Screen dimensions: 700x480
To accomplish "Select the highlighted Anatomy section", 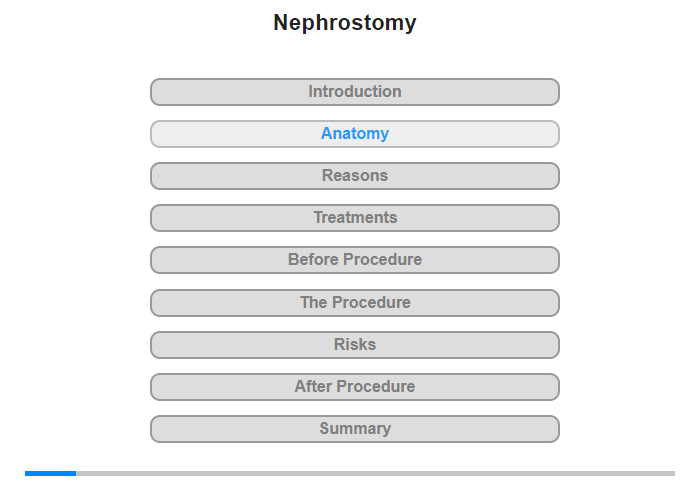I will [355, 134].
